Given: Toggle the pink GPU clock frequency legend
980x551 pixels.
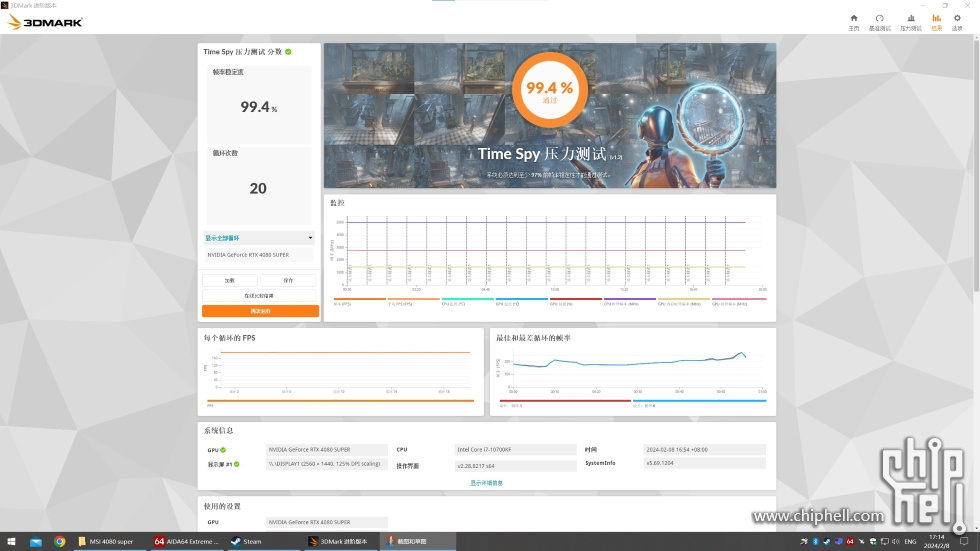Looking at the screenshot, I should [739, 301].
